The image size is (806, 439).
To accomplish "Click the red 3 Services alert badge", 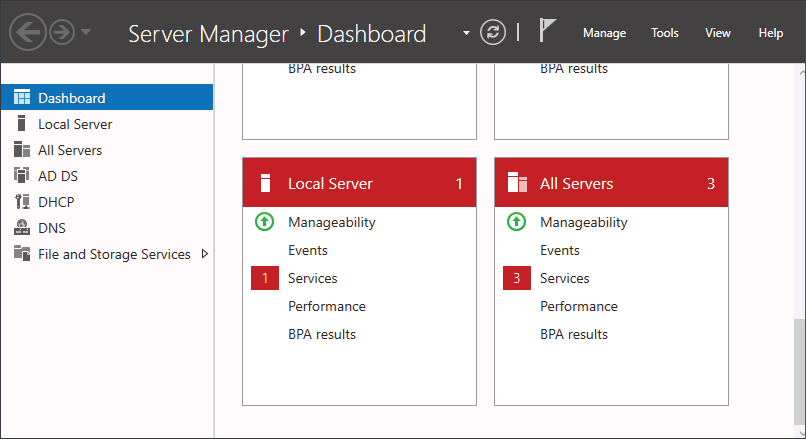I will (517, 278).
